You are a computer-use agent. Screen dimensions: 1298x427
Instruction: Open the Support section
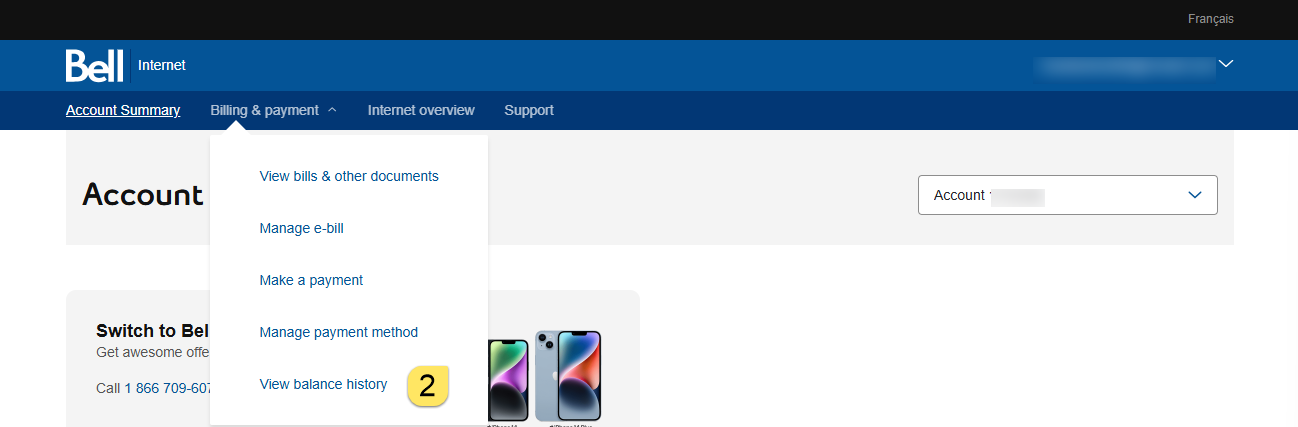[x=529, y=110]
